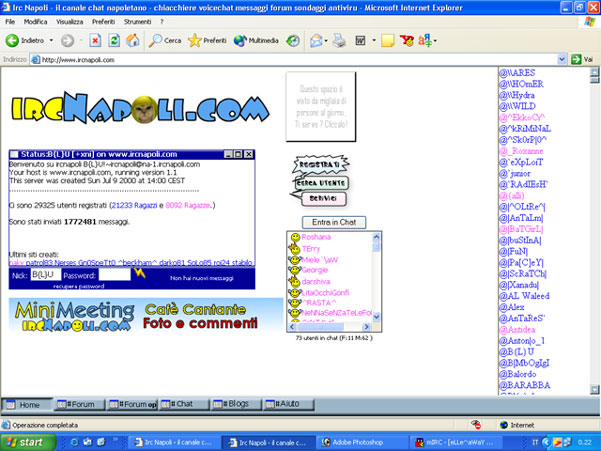This screenshot has width=601, height=451.
Task: Open the History (cronologia) icon
Action: coord(293,40)
